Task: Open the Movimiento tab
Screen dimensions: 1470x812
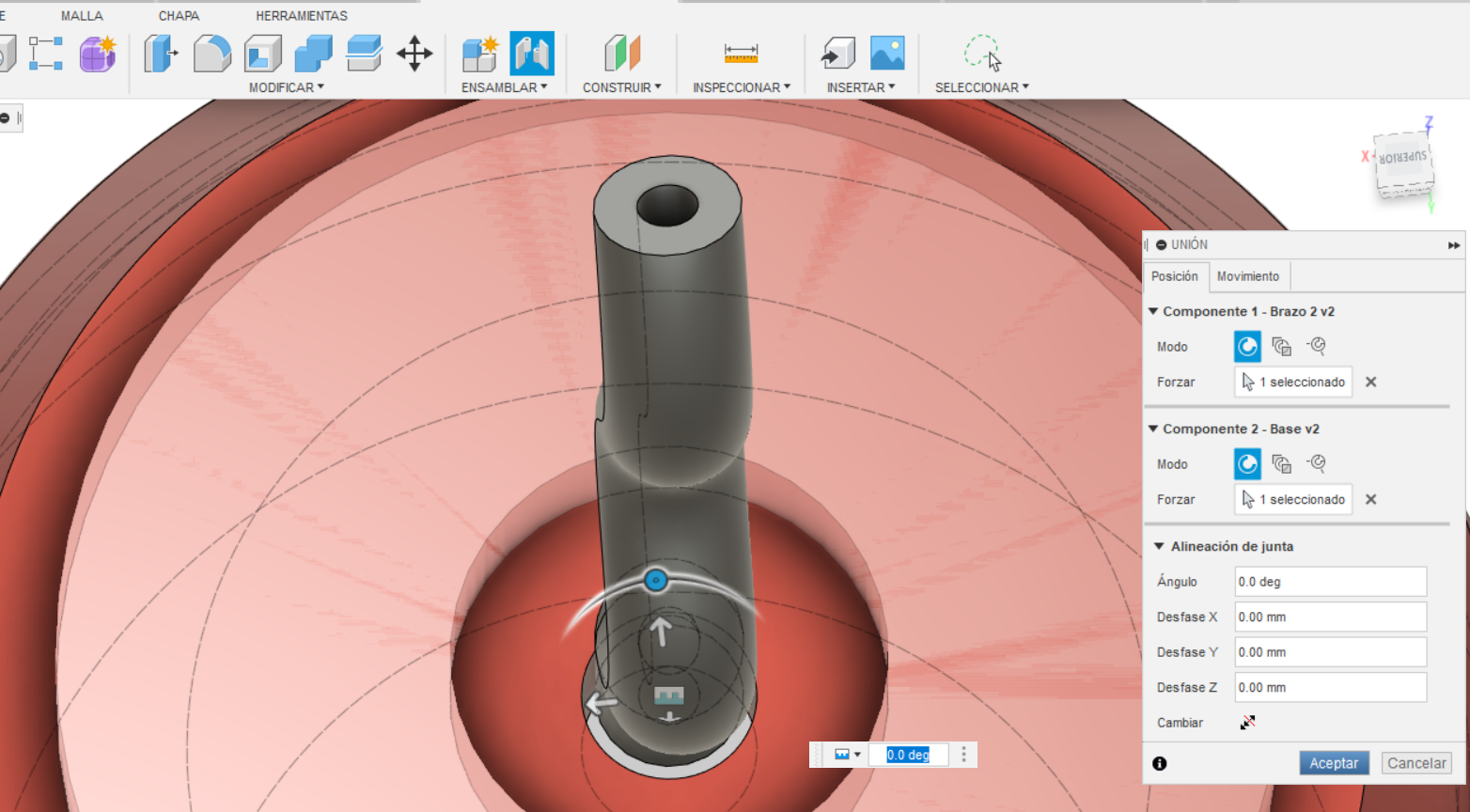Action: tap(1248, 276)
